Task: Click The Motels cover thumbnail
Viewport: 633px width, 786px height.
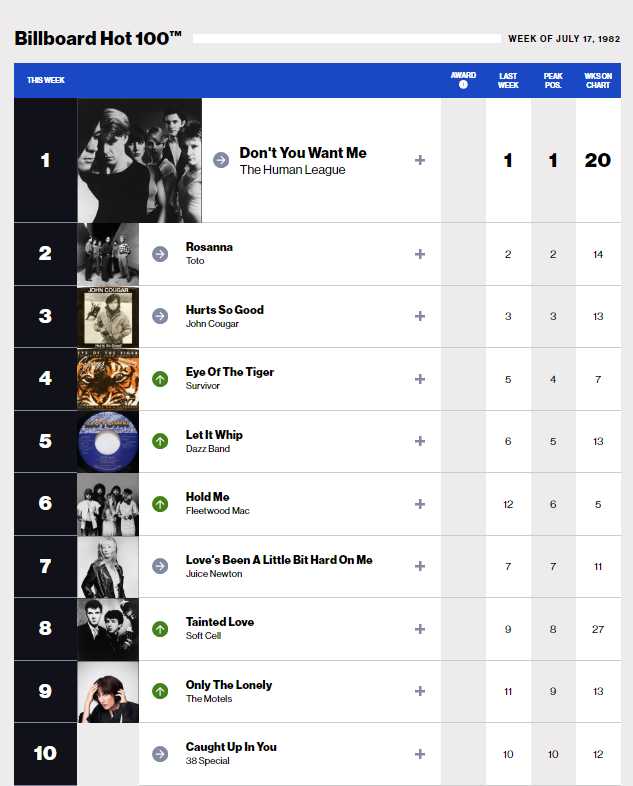Action: point(108,691)
